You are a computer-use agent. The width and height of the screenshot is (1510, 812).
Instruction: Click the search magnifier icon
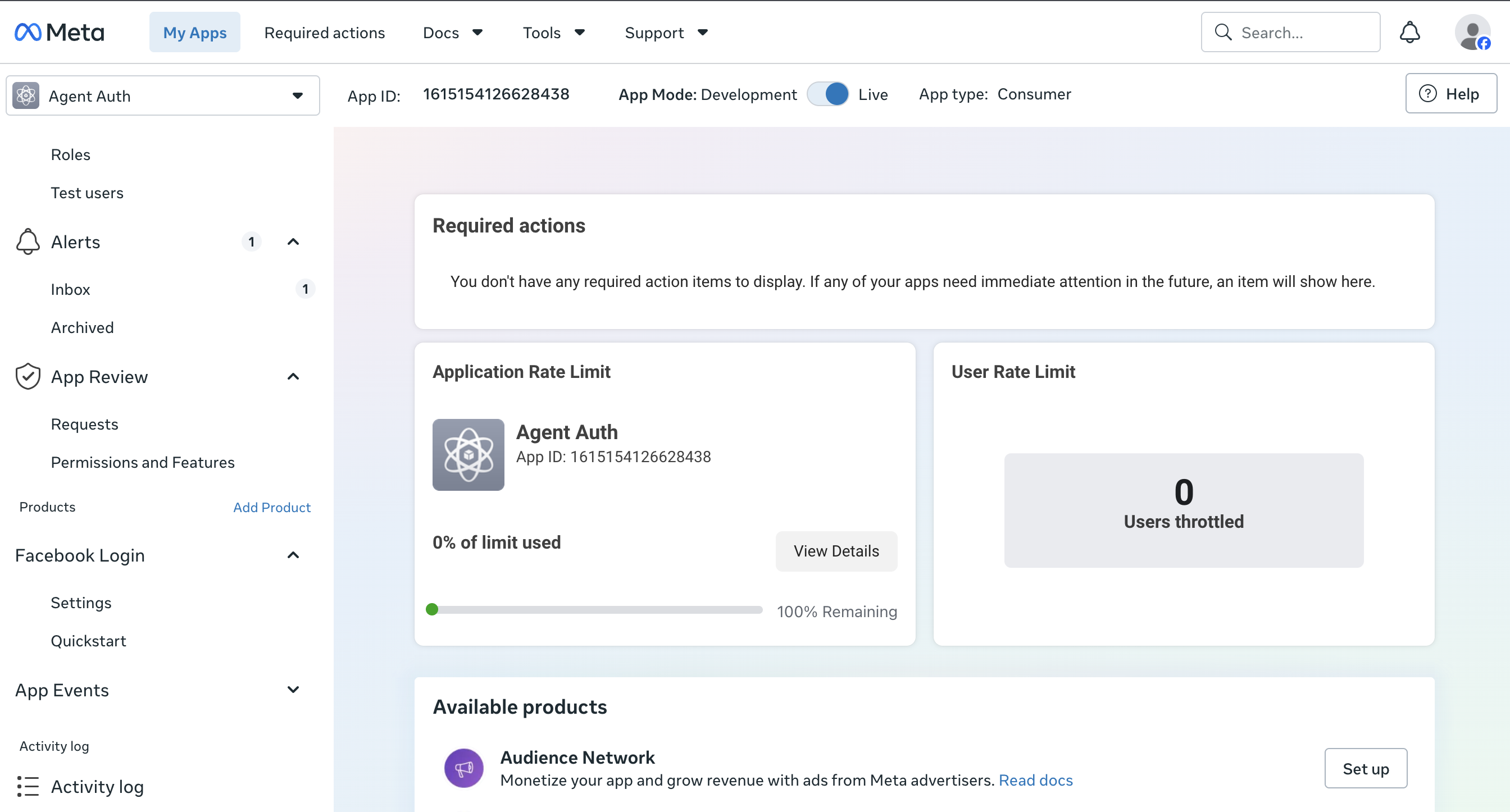1223,32
